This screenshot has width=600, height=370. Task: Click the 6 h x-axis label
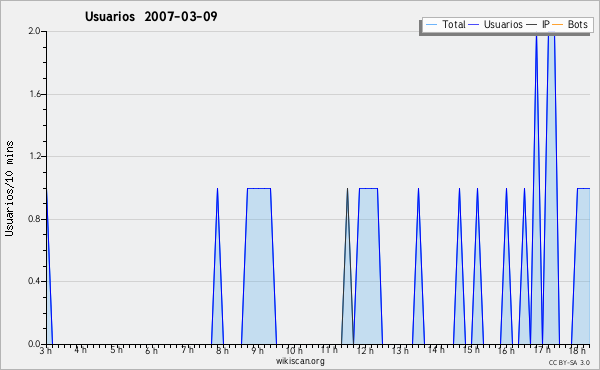(x=152, y=350)
